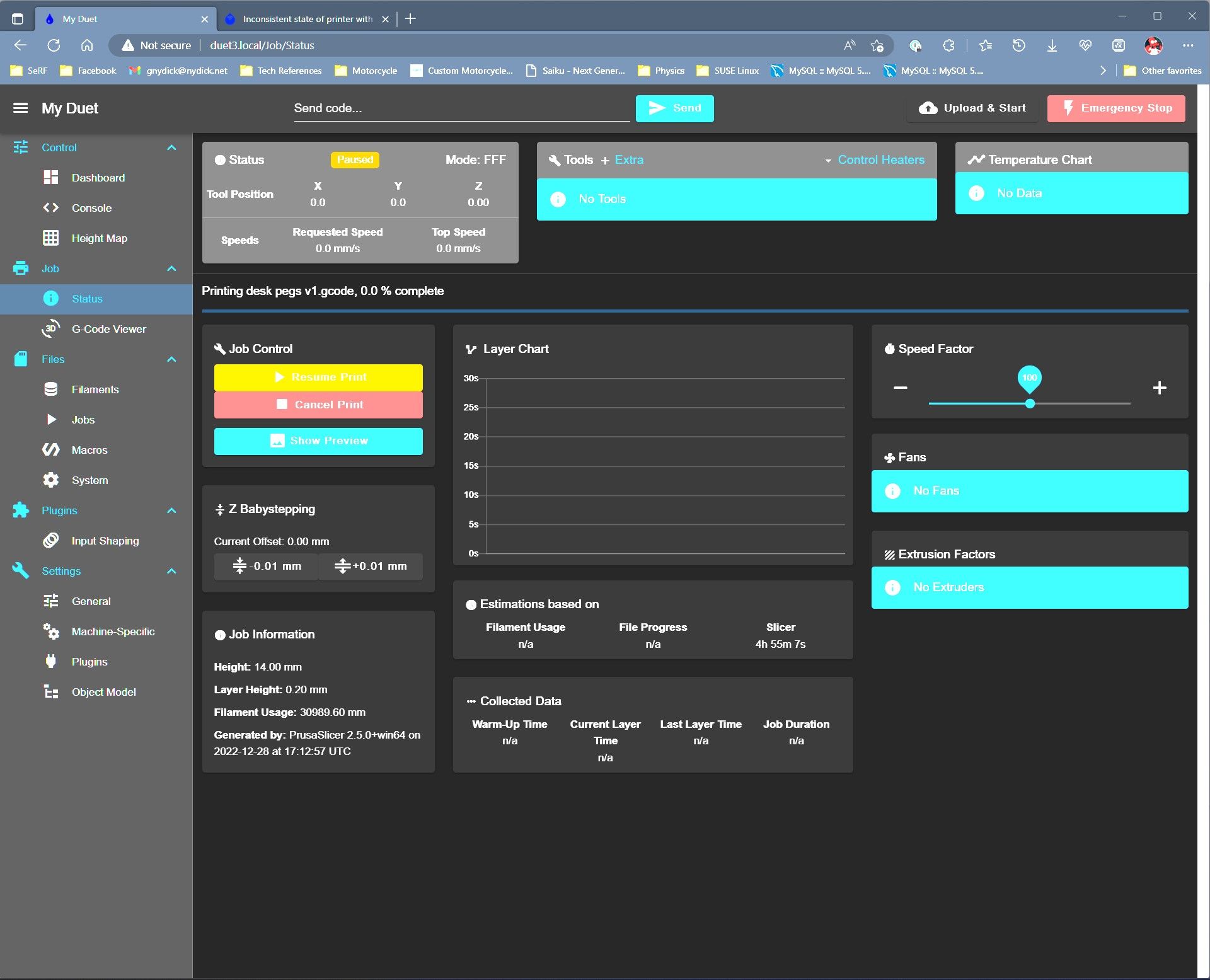Click the Jobs play icon in sidebar
Viewport: 1210px width, 980px height.
(x=51, y=420)
